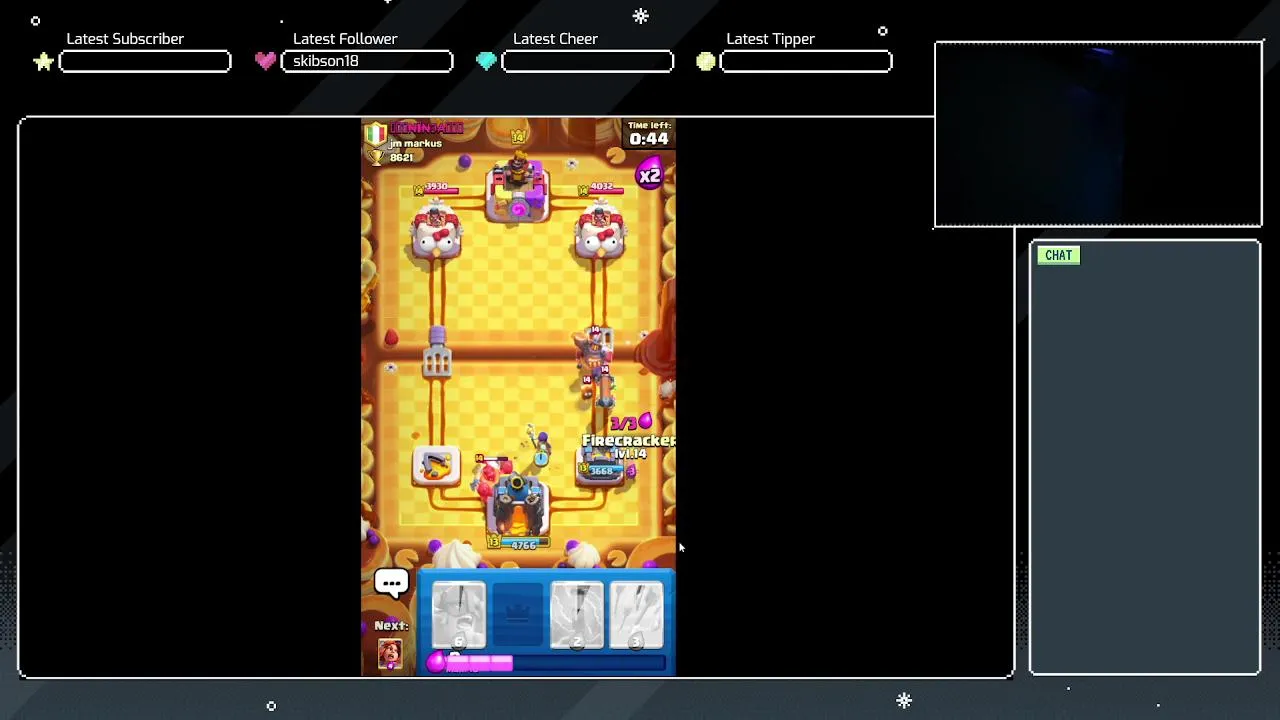
Task: Click the empty Latest Tipper field
Action: pyautogui.click(x=806, y=61)
